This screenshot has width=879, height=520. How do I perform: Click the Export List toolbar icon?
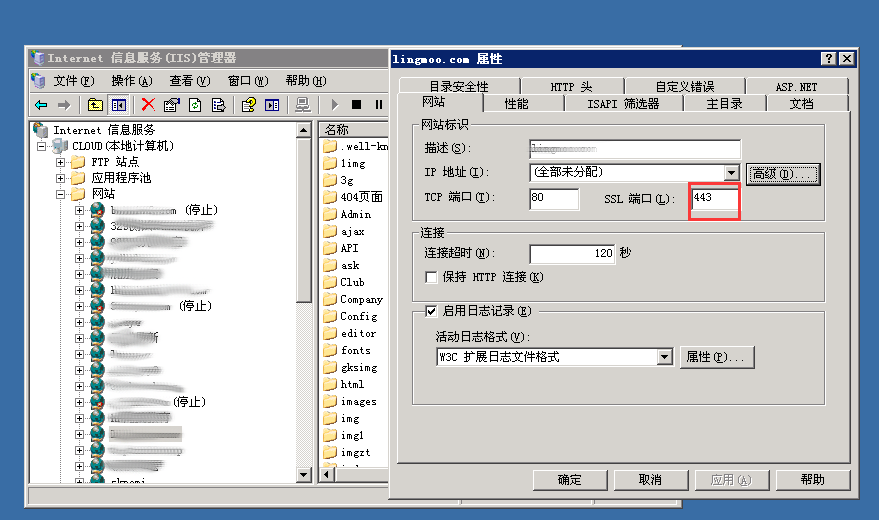click(x=218, y=104)
